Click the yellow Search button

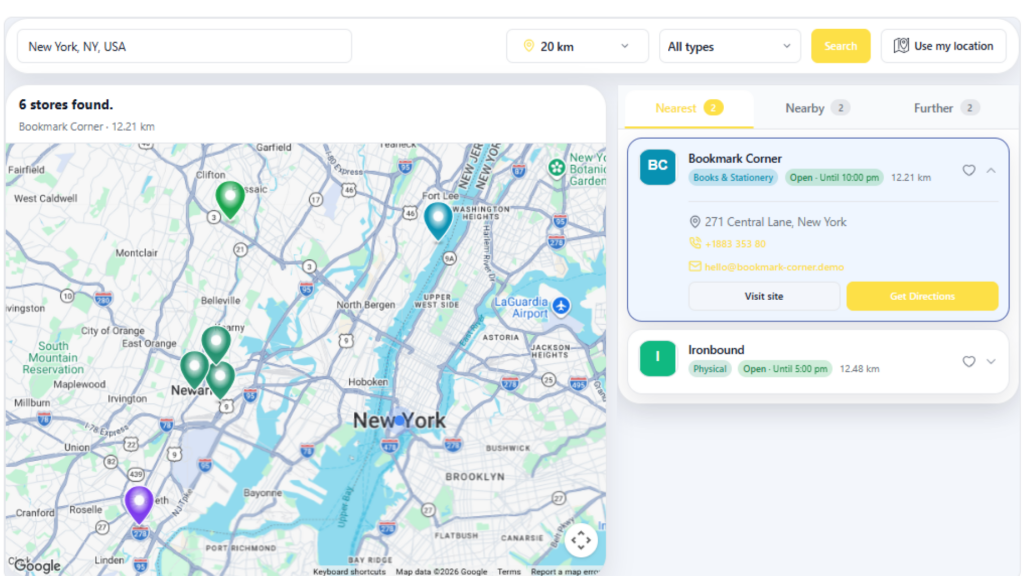click(840, 46)
